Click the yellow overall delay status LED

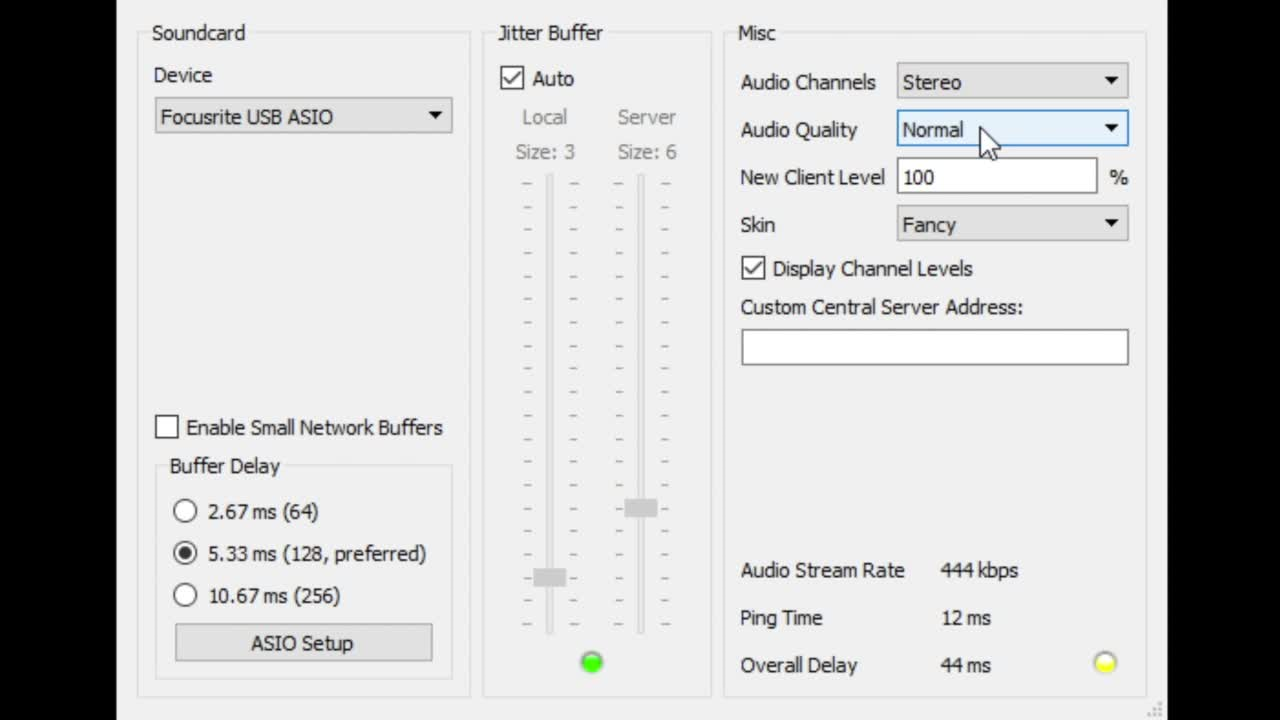(x=1104, y=663)
